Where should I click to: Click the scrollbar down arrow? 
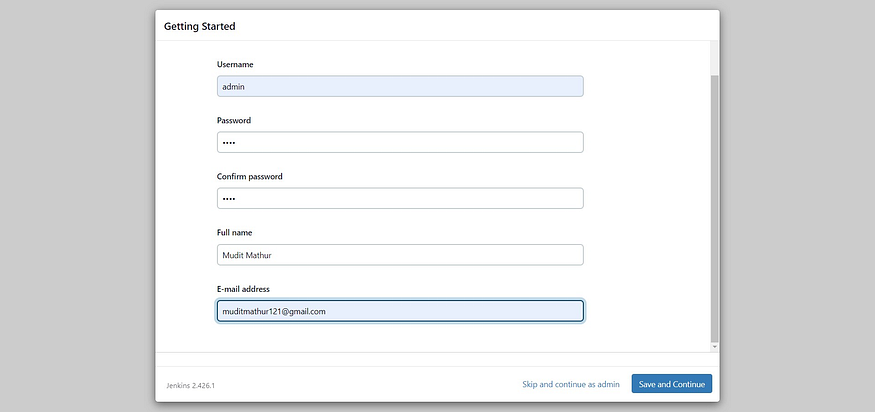click(x=714, y=346)
